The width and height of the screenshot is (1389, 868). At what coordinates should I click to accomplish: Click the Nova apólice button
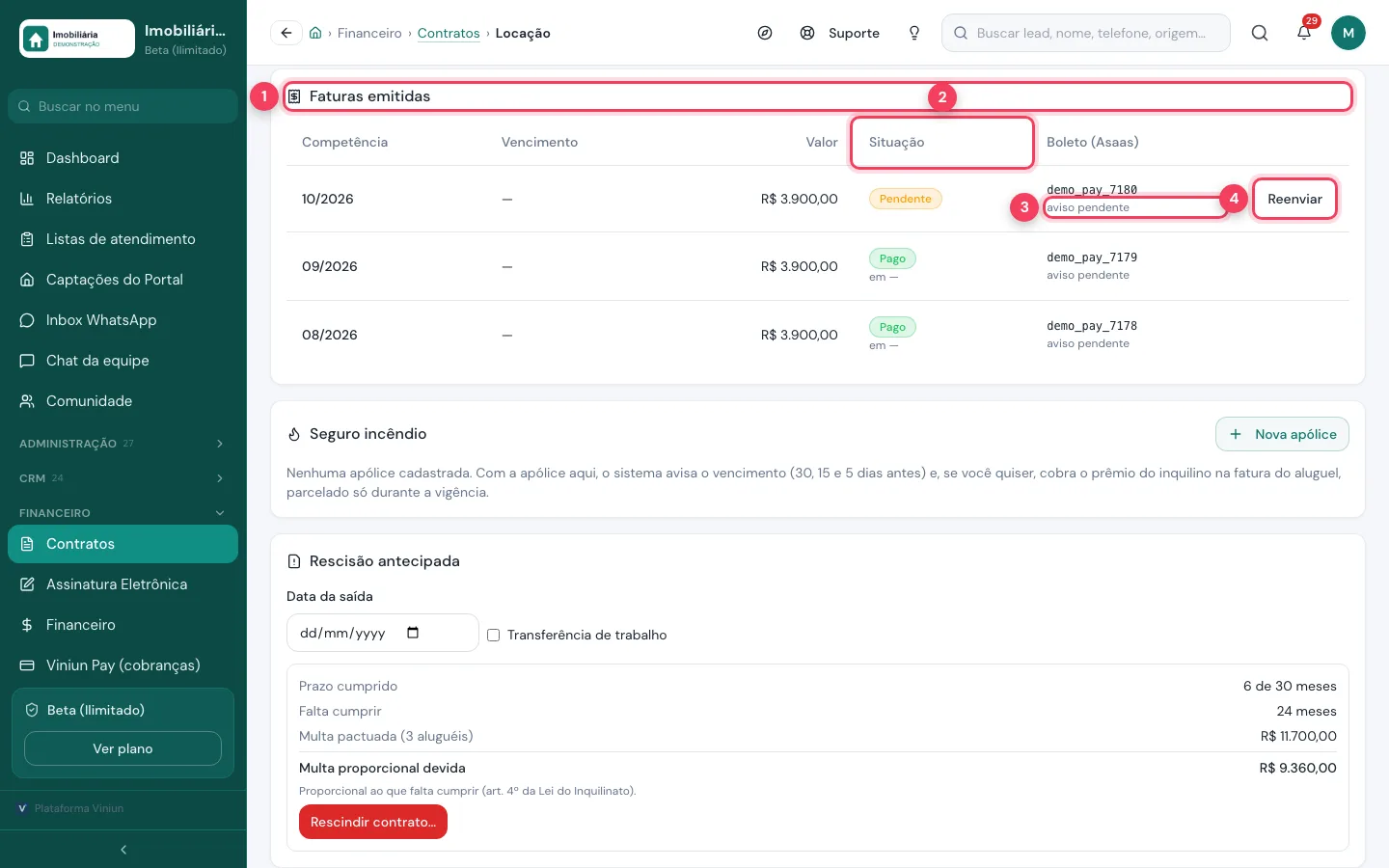1282,434
